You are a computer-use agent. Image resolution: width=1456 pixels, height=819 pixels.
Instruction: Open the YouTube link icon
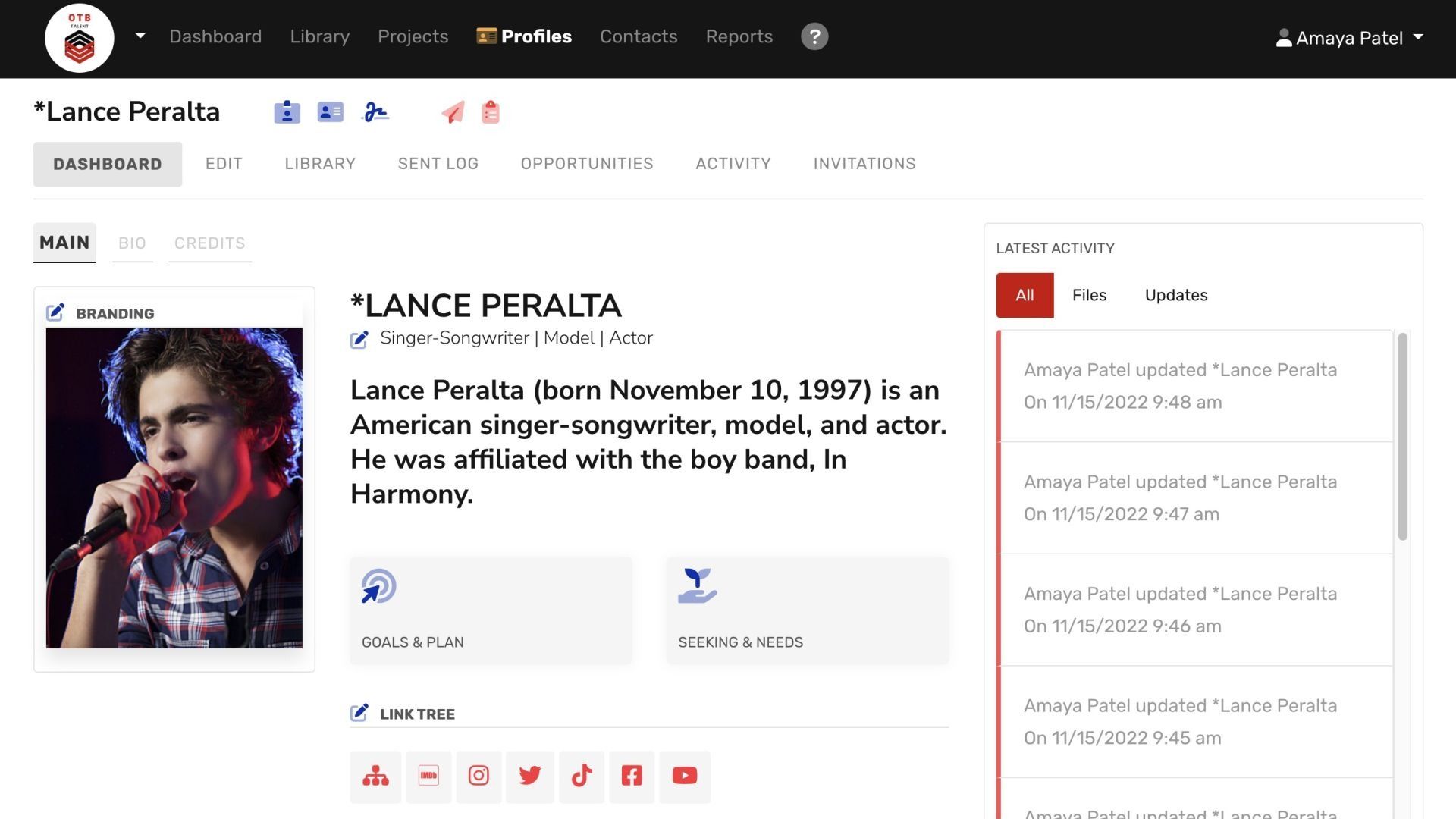click(684, 776)
